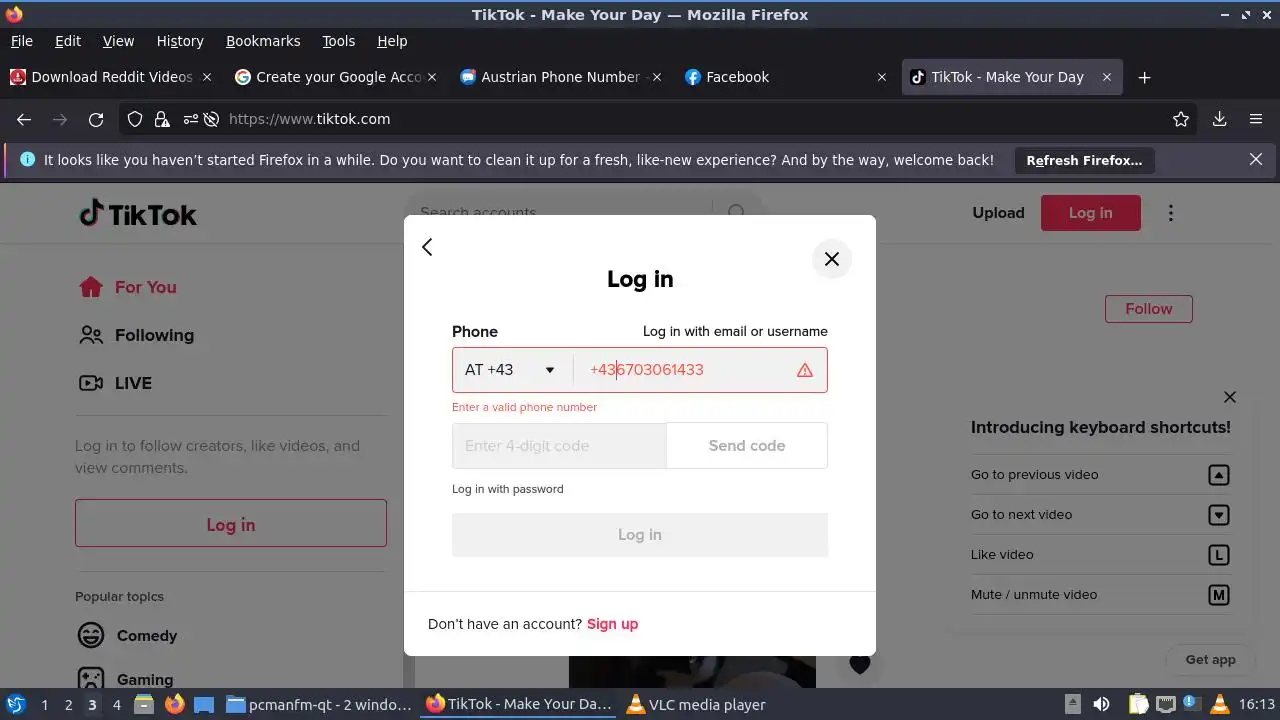This screenshot has height=720, width=1280.
Task: Click the red Log in header button
Action: [x=1090, y=213]
